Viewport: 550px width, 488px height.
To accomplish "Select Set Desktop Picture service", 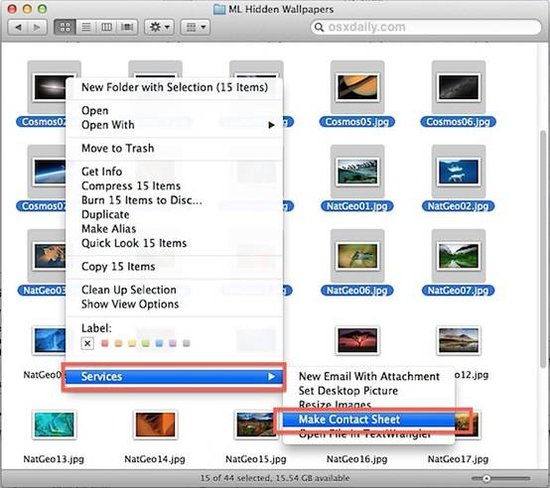I will click(348, 390).
